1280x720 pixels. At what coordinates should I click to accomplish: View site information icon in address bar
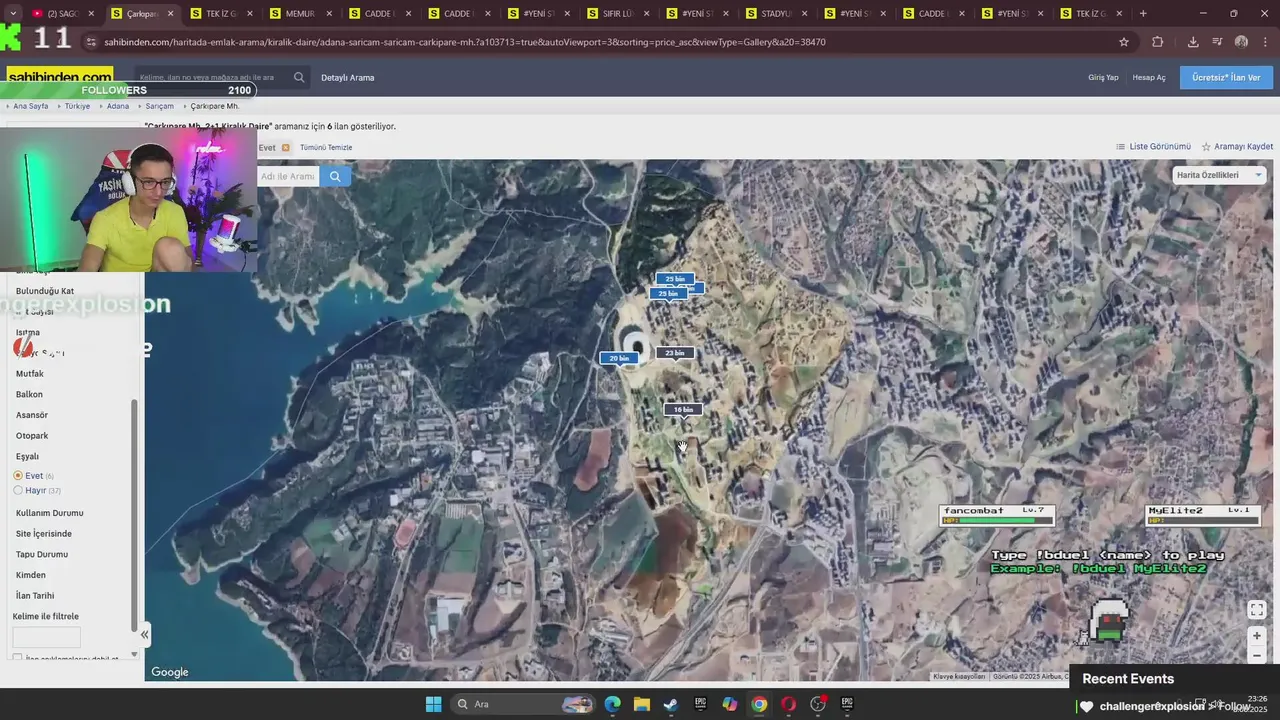tap(92, 42)
